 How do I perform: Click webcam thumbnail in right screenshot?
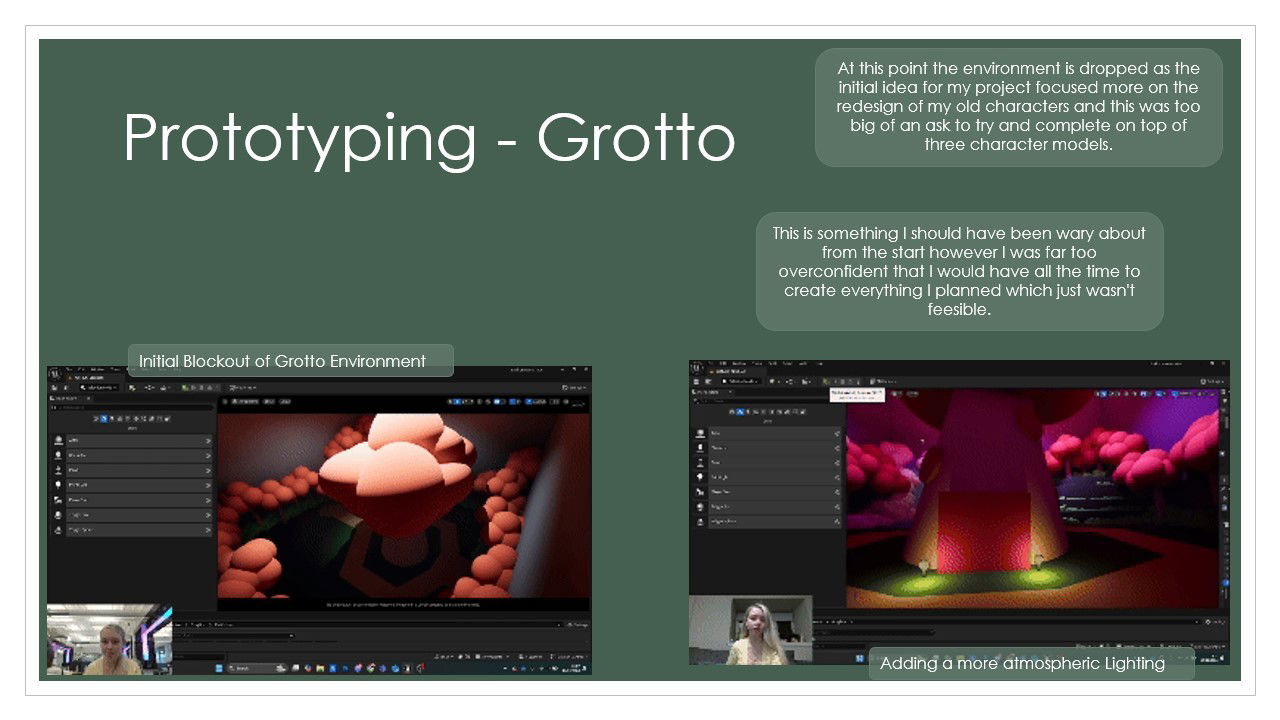tap(750, 630)
